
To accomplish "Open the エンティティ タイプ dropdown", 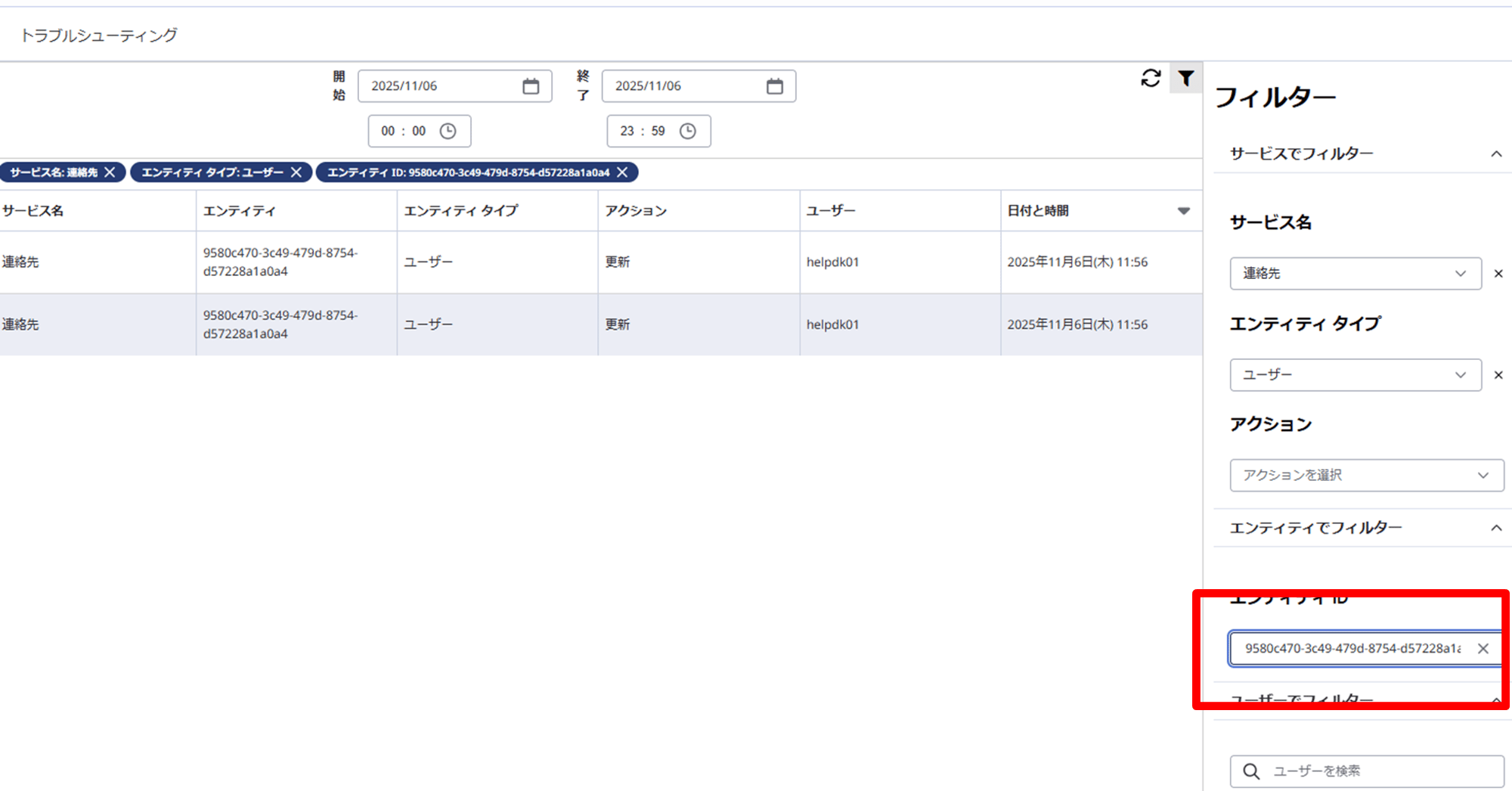I will [x=1355, y=375].
